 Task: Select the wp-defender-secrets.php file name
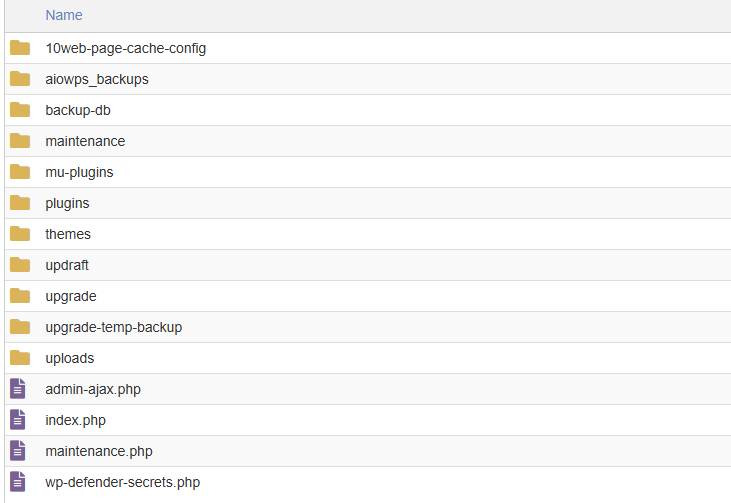click(x=122, y=482)
